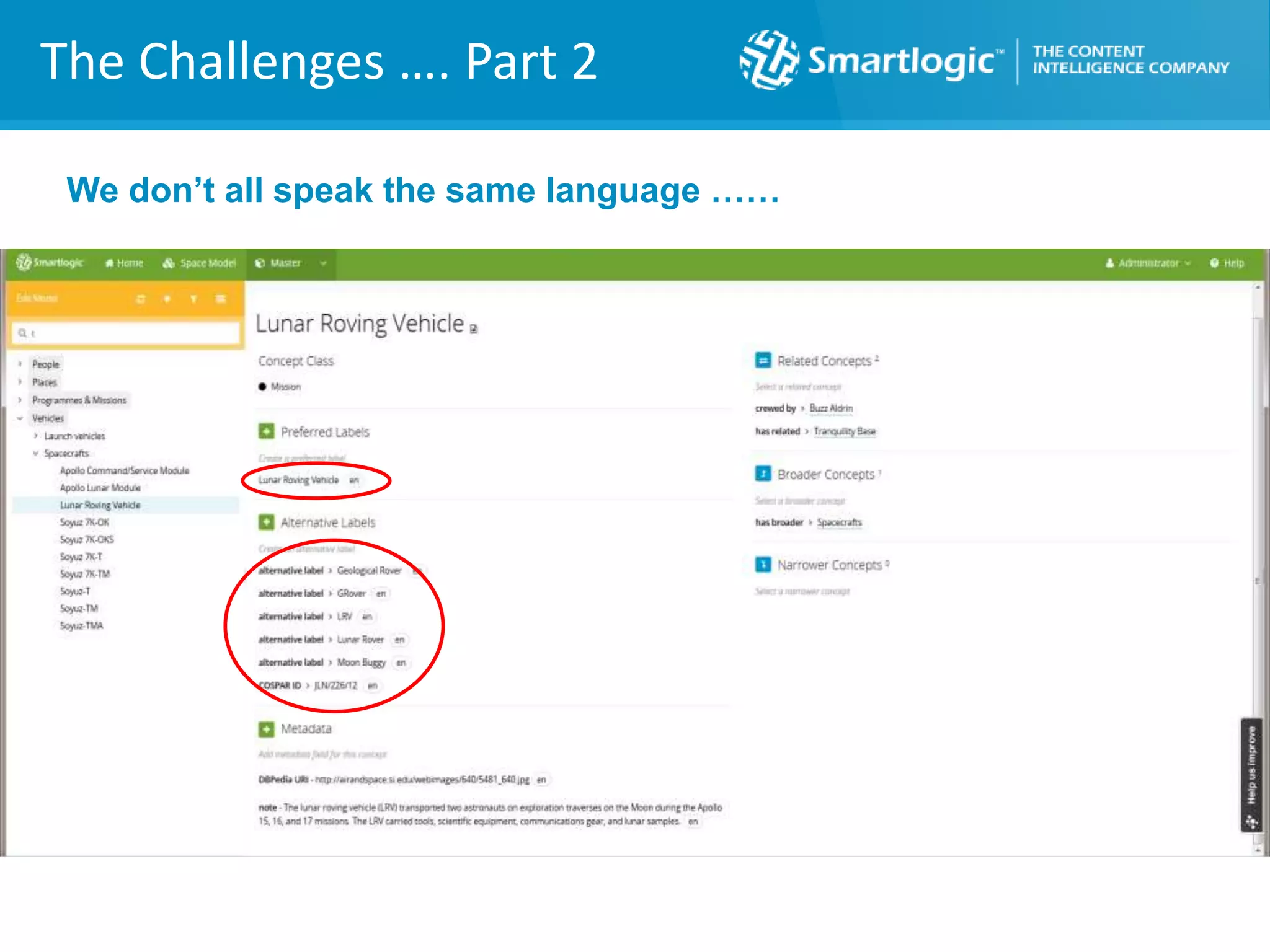
Task: Open the Administrator user menu
Action: click(x=1148, y=263)
